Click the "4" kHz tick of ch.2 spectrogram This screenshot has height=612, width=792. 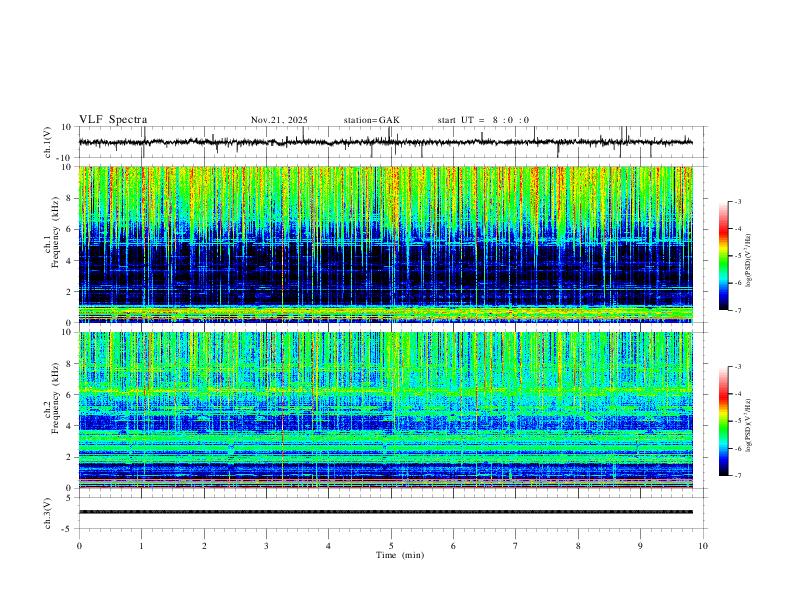(x=70, y=426)
